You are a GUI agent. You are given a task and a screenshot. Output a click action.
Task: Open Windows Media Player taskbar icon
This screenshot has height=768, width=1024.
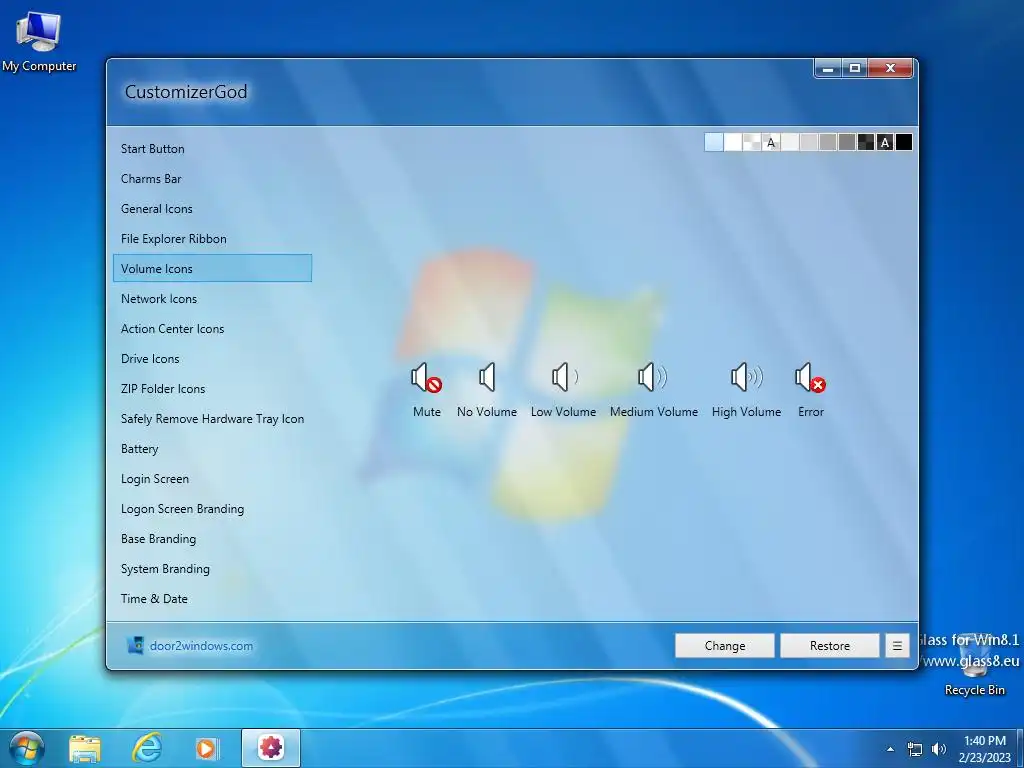(x=207, y=748)
